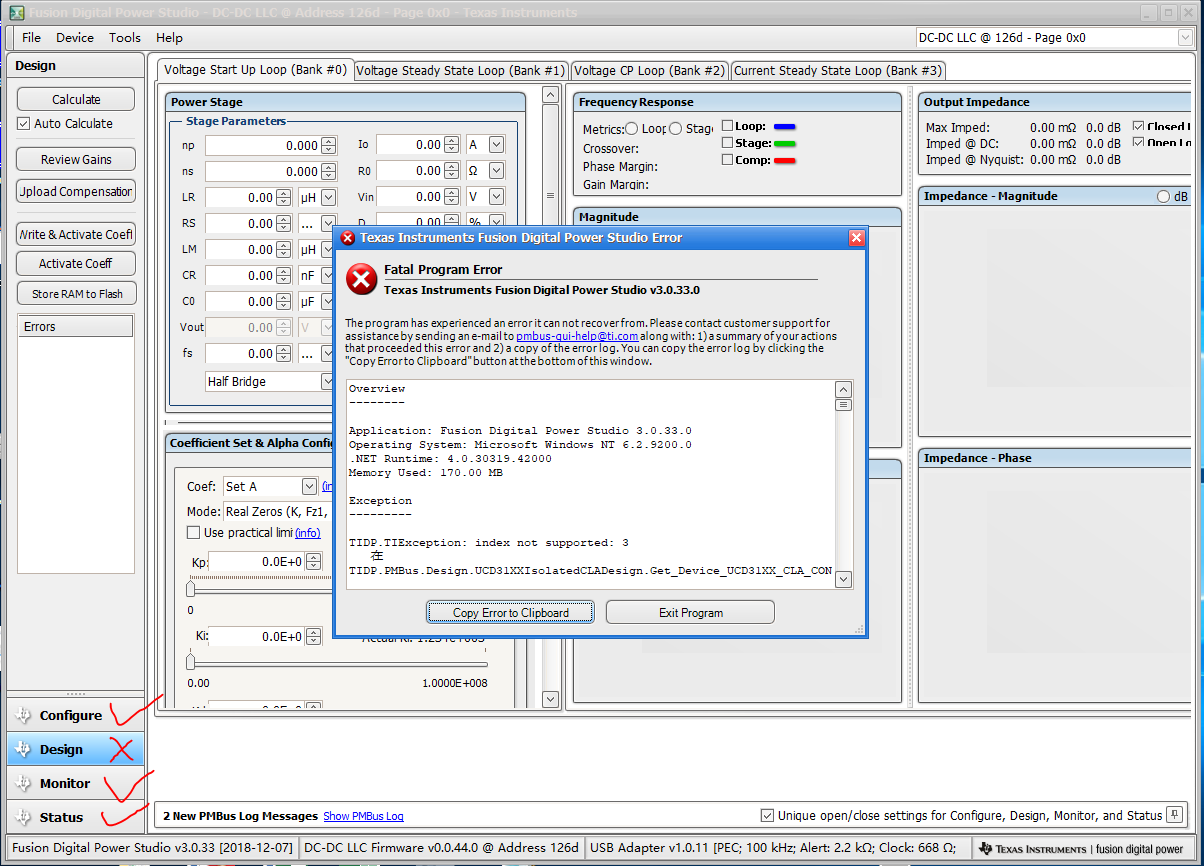Open the Tools menu

125,38
